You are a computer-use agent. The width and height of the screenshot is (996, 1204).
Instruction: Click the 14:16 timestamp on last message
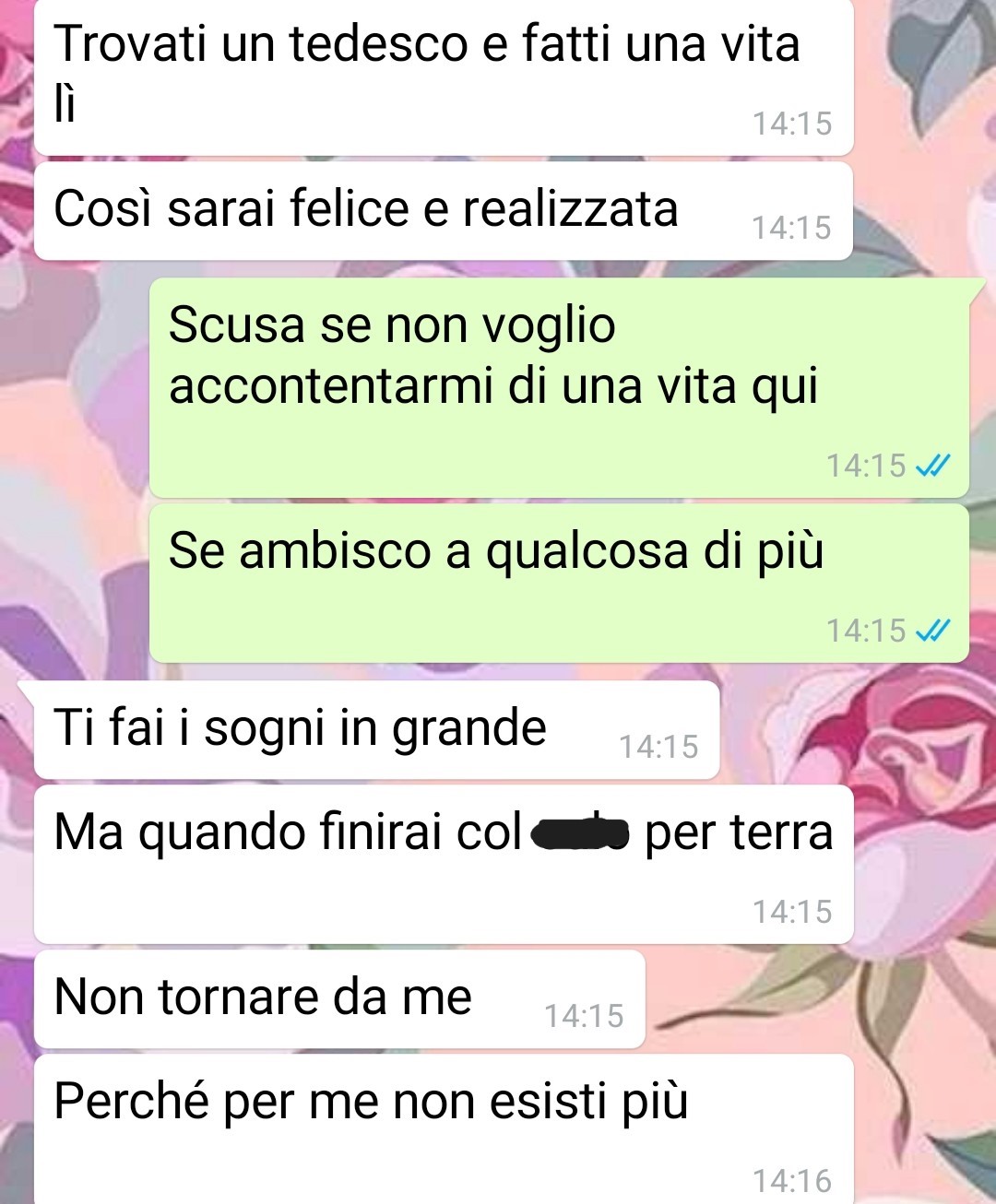tap(791, 1181)
